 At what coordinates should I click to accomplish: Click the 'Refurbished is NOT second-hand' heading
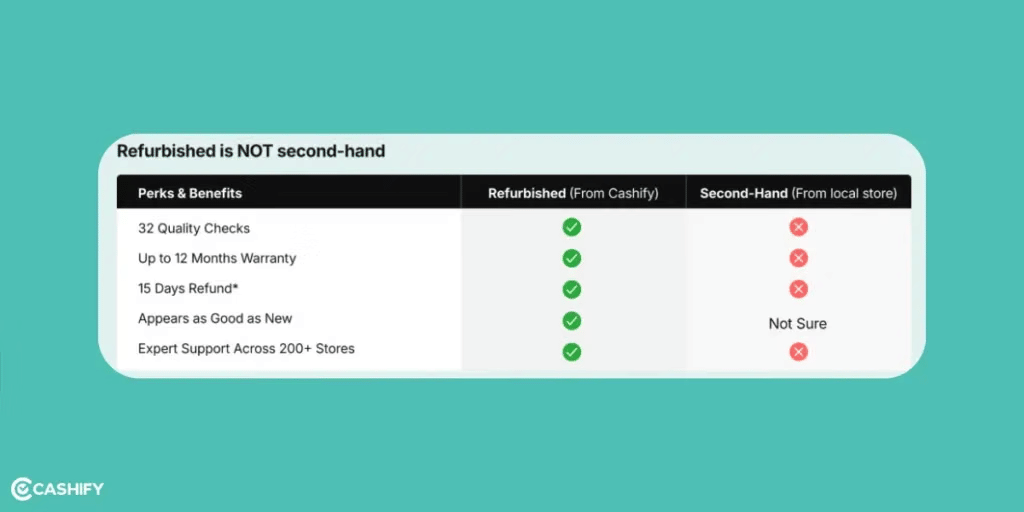(x=251, y=152)
